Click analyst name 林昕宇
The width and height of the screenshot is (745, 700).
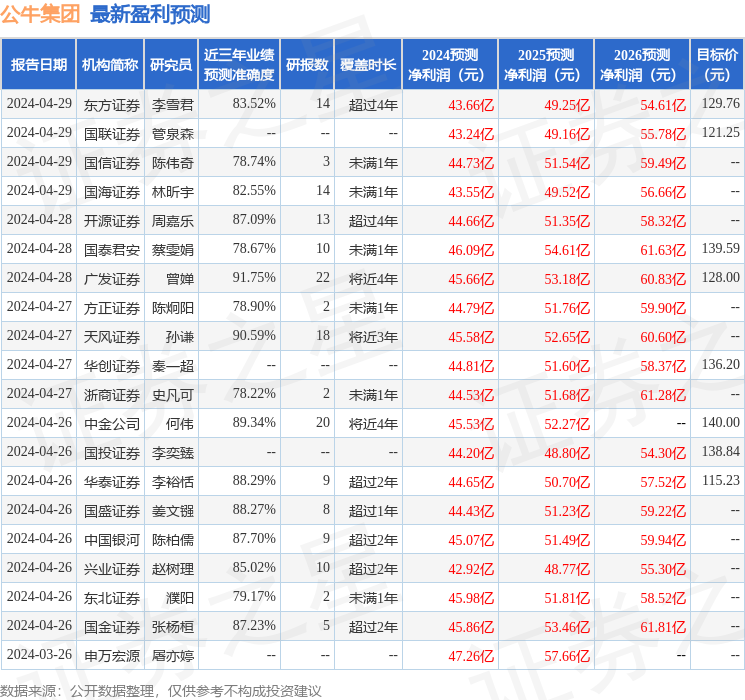point(172,192)
